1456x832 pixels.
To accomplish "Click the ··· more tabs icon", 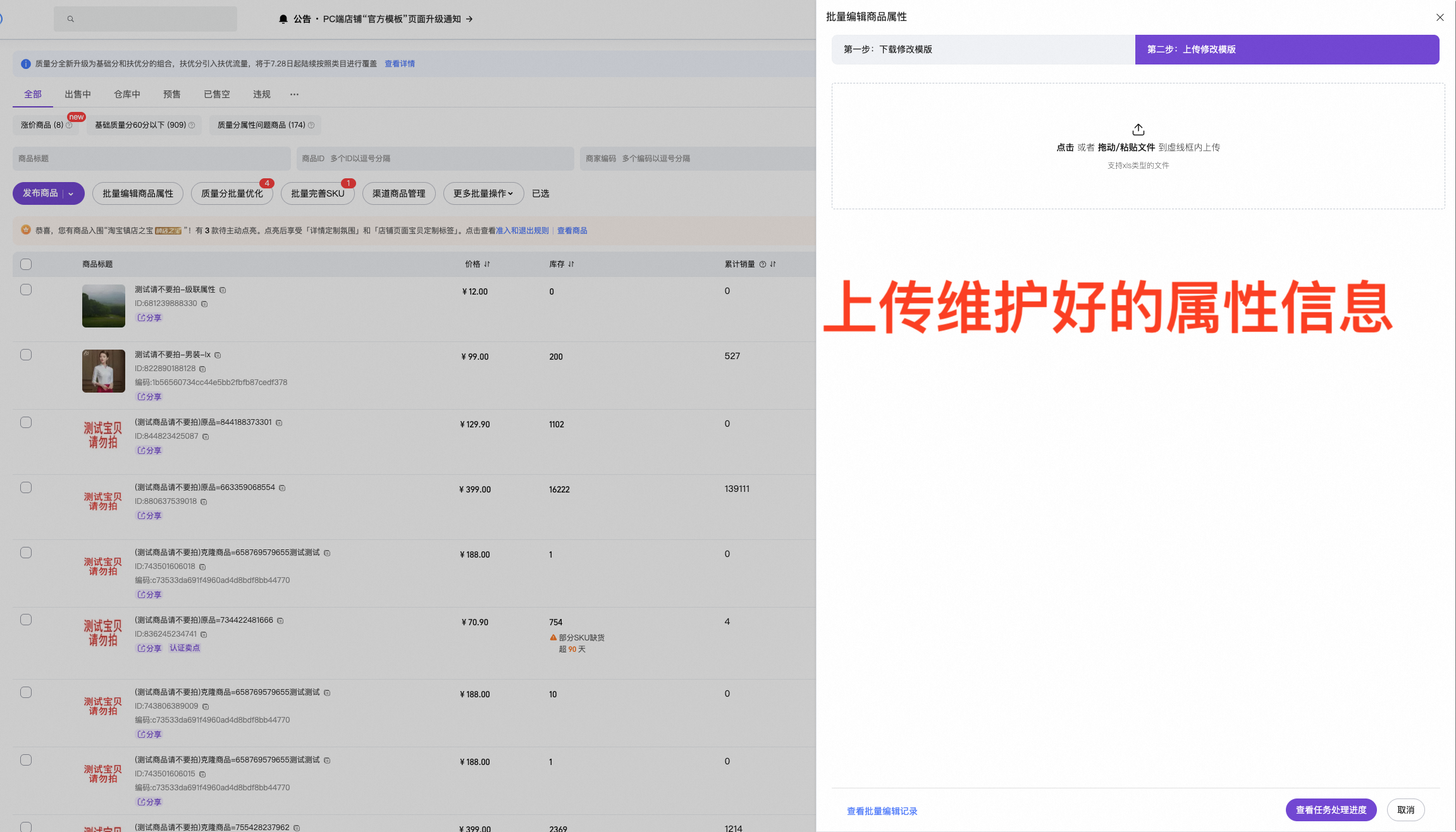I will coord(294,94).
